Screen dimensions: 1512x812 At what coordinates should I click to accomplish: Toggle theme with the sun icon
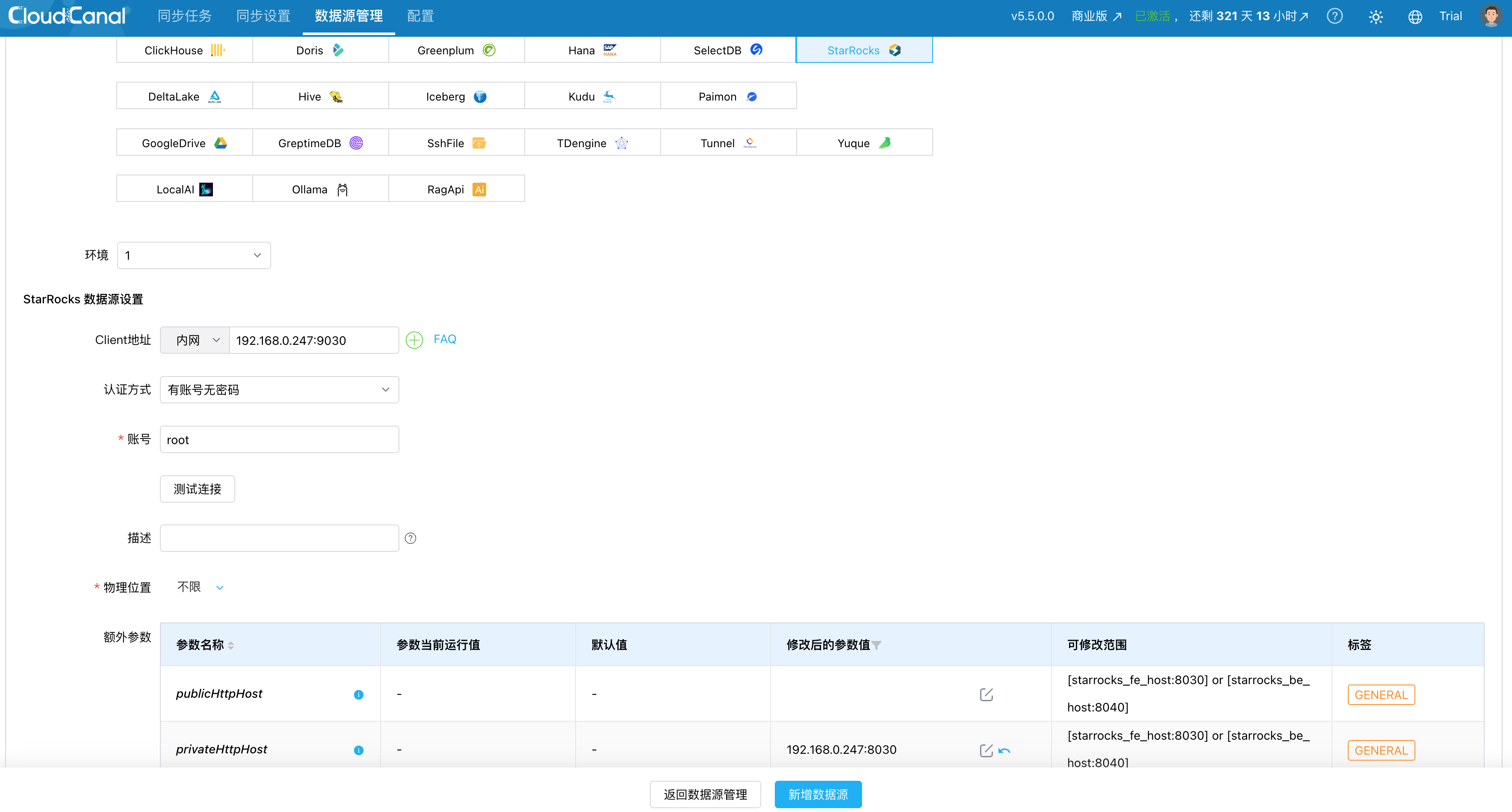tap(1375, 16)
